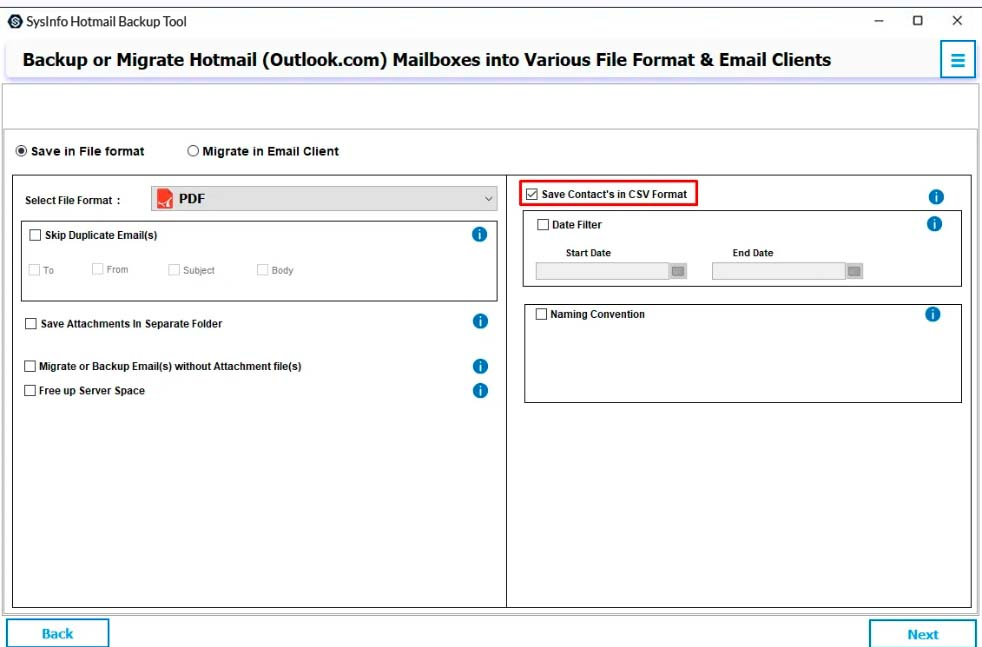
Task: Click info icon for Save Attachments In Separate Folder
Action: 480,321
